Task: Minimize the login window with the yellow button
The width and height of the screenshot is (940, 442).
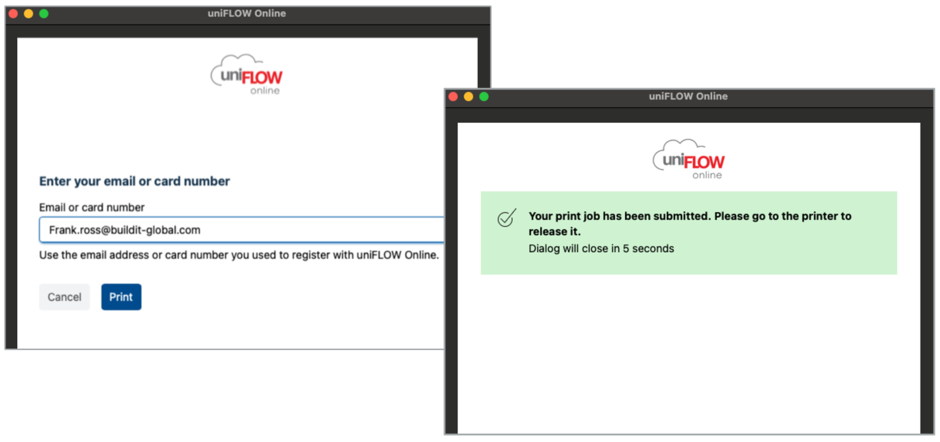Action: click(28, 14)
